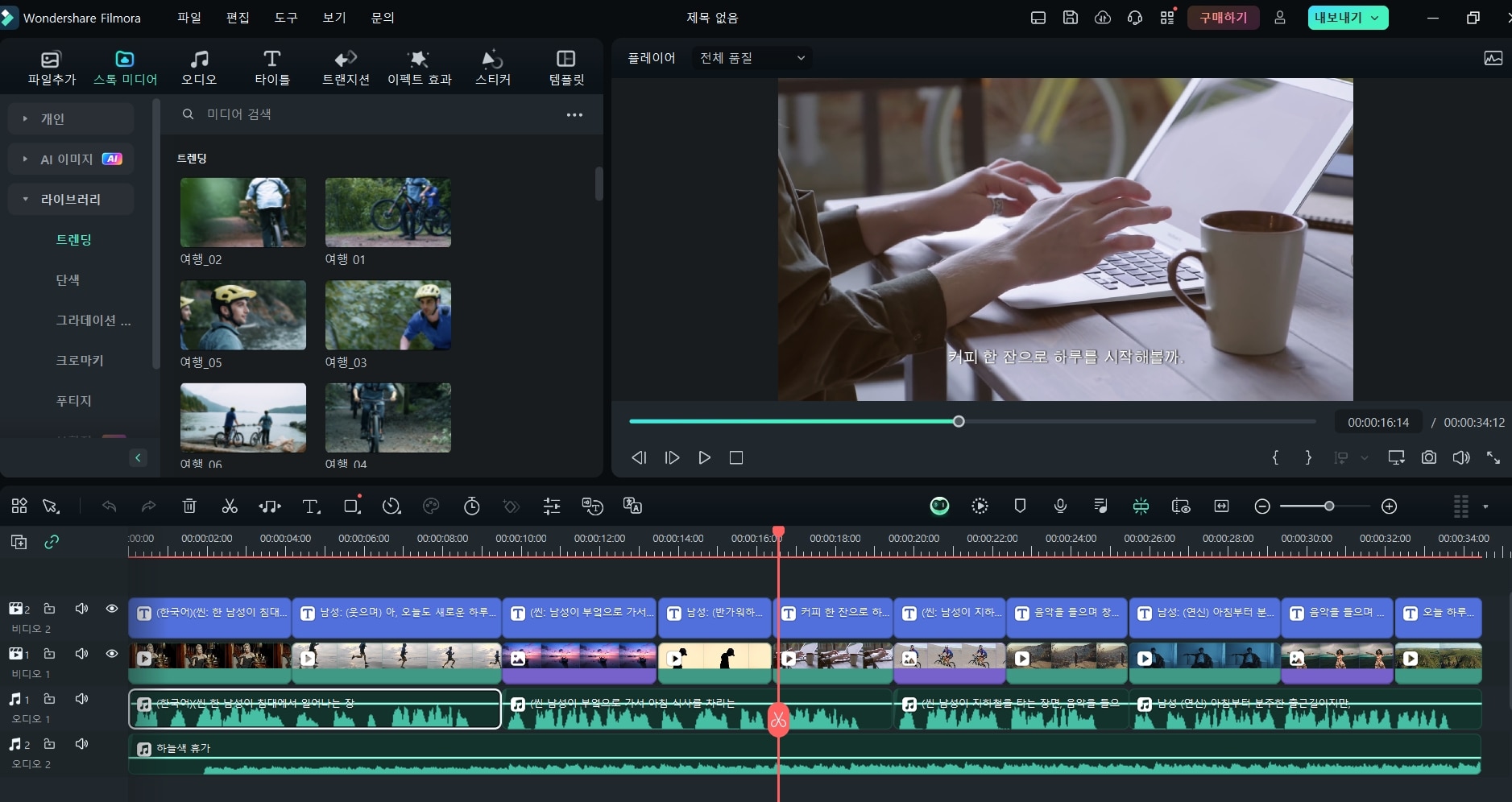Image resolution: width=1512 pixels, height=802 pixels.
Task: Open the media search more options menu
Action: point(574,114)
